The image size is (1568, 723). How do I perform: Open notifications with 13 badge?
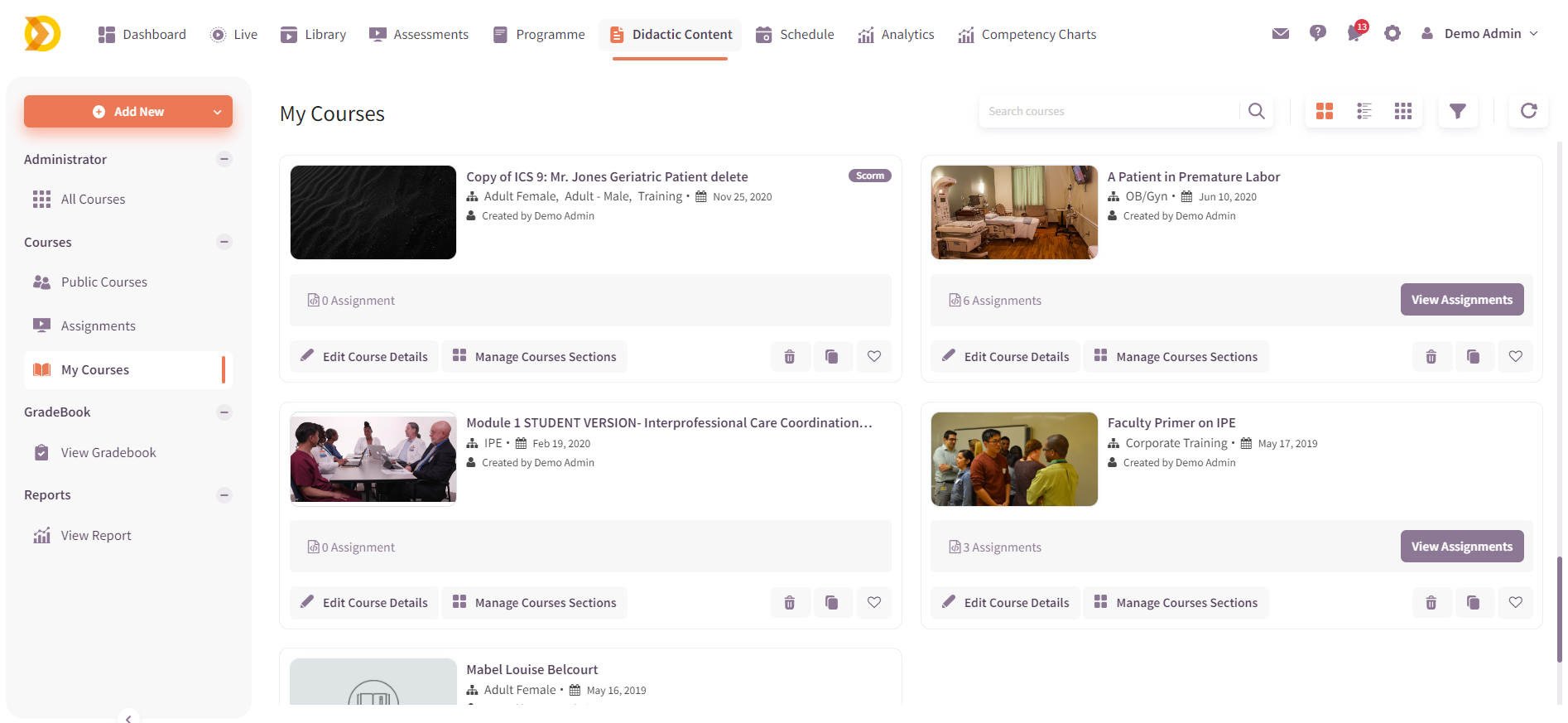pyautogui.click(x=1354, y=34)
